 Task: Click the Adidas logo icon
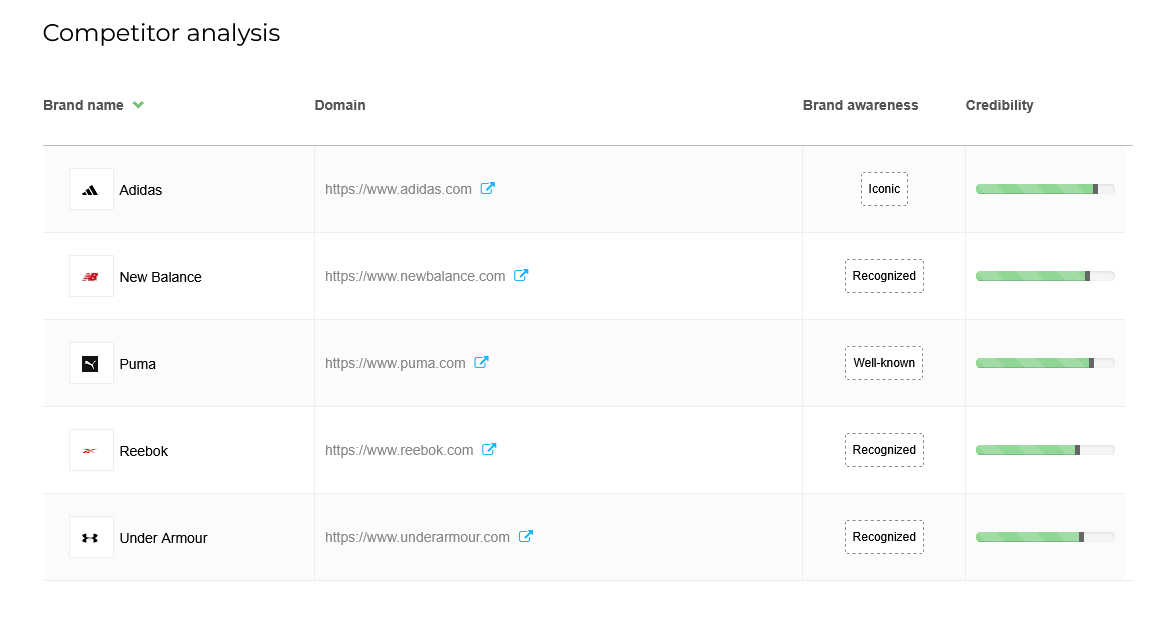point(91,190)
